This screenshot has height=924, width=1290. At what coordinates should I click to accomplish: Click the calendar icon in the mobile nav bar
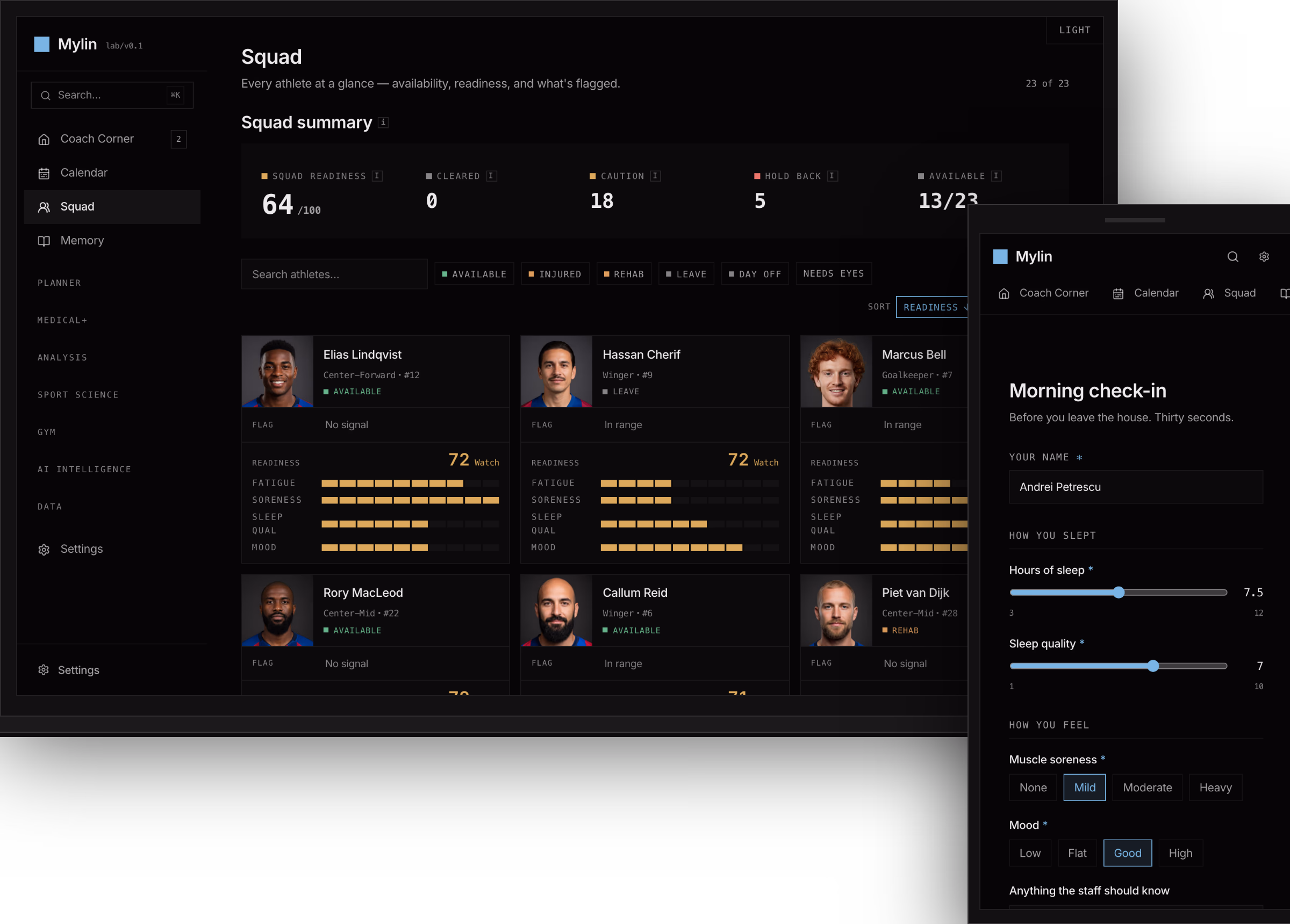[x=1118, y=293]
